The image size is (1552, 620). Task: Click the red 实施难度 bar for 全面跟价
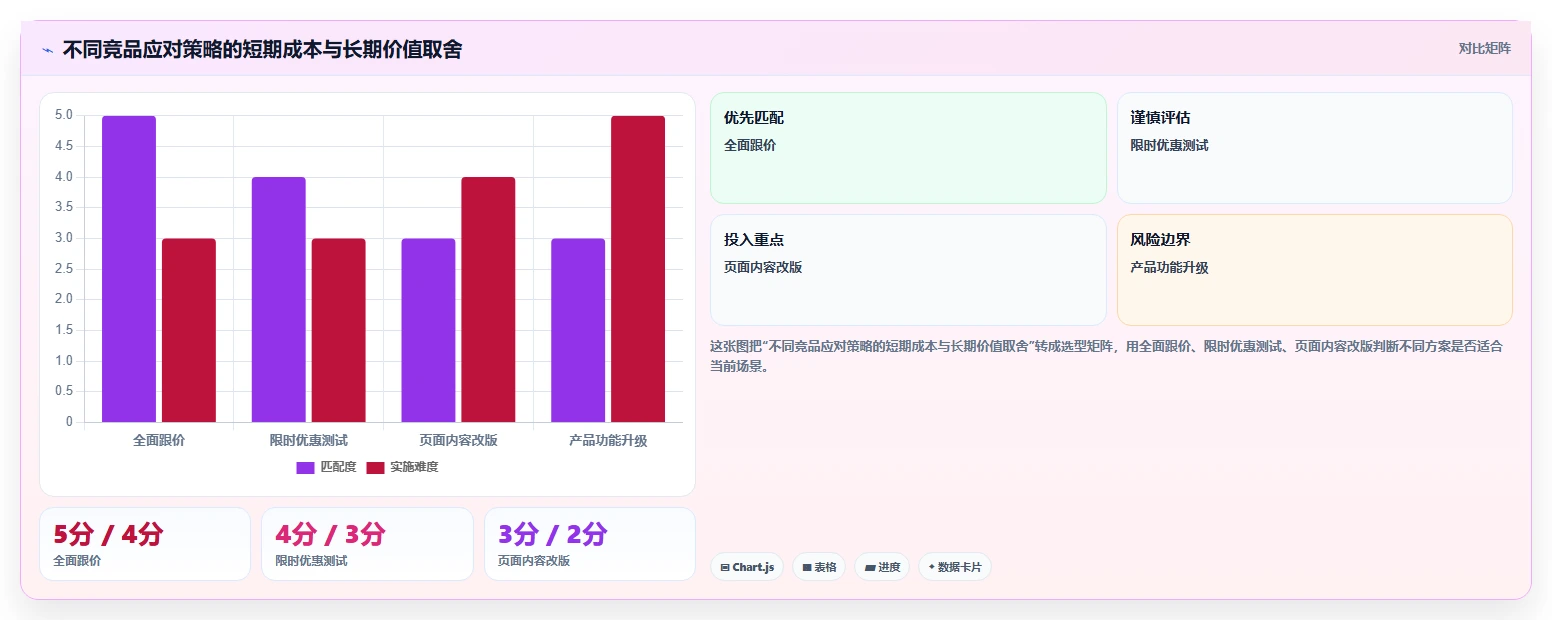(x=189, y=330)
